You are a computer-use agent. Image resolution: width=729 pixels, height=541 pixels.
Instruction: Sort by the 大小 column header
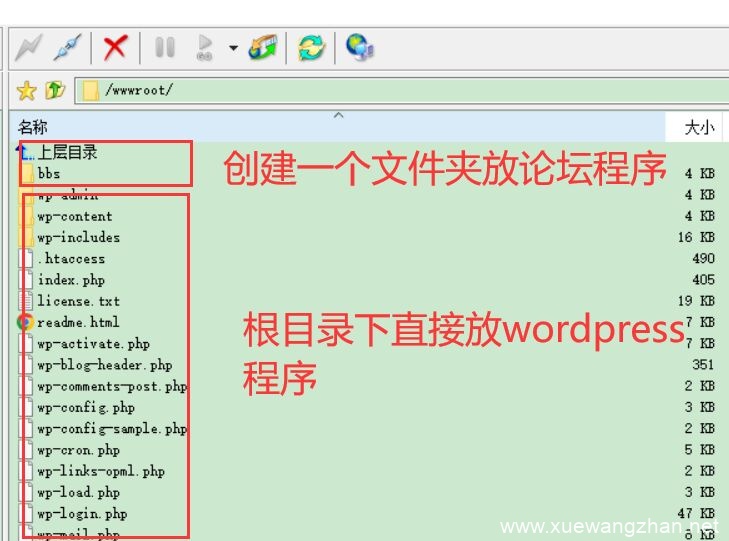pos(698,127)
